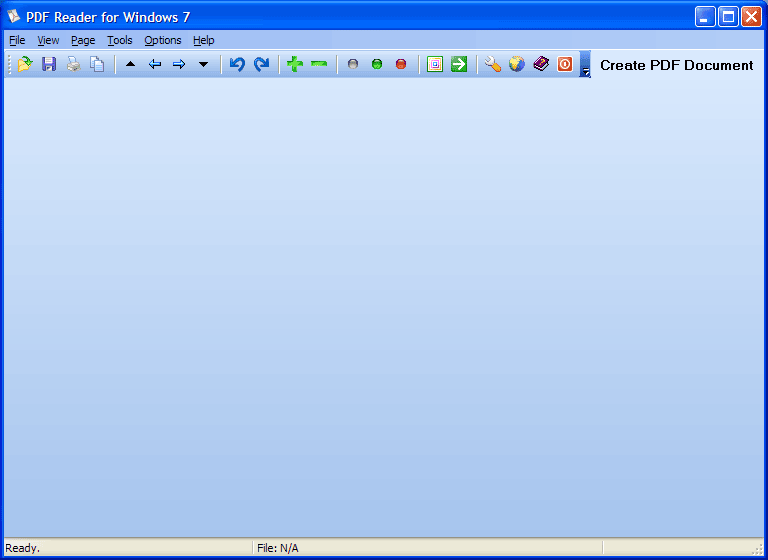Click the black down triangle arrow
This screenshot has height=560, width=768.
(x=203, y=65)
